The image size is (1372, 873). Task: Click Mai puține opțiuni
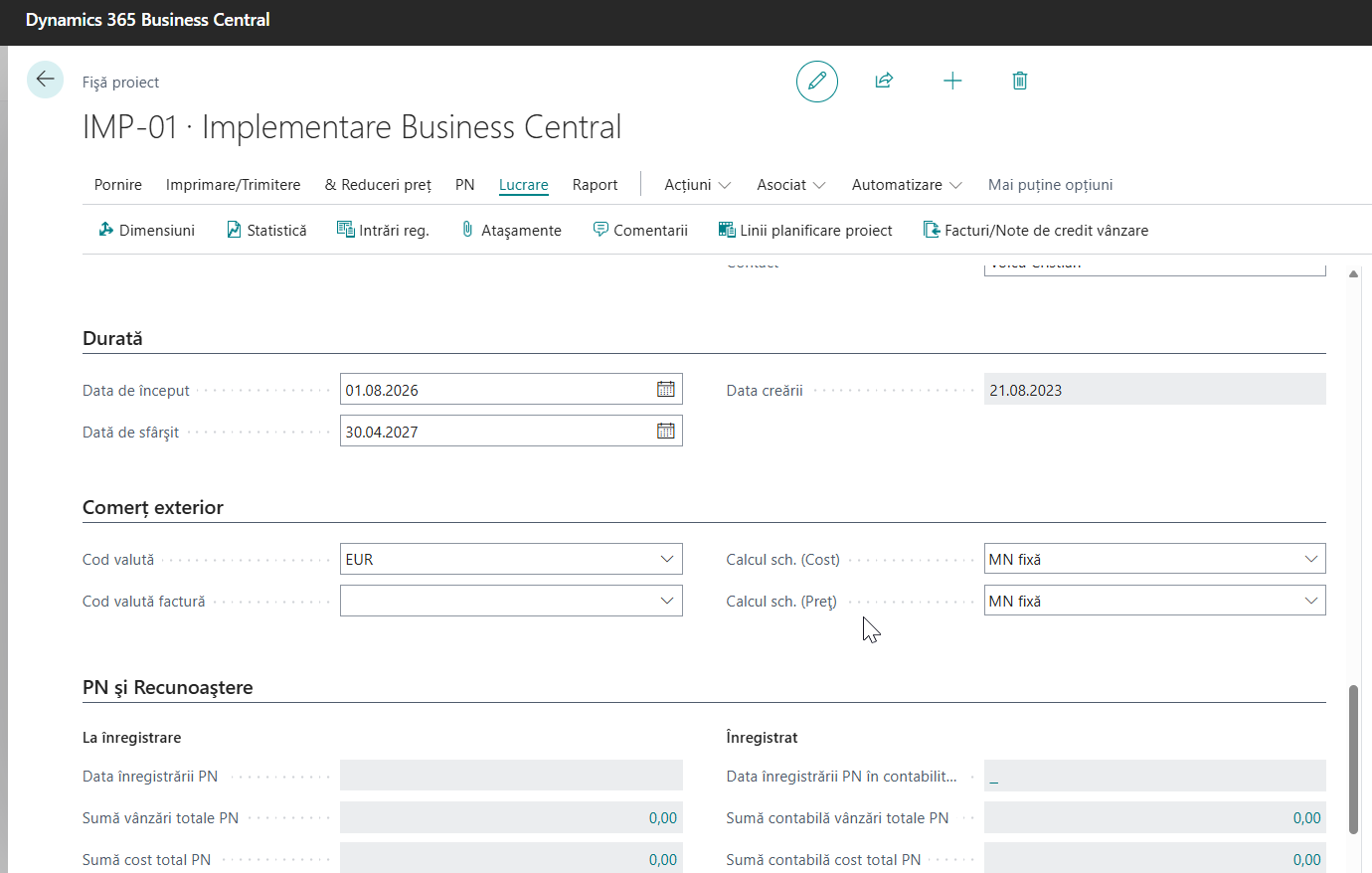1050,185
